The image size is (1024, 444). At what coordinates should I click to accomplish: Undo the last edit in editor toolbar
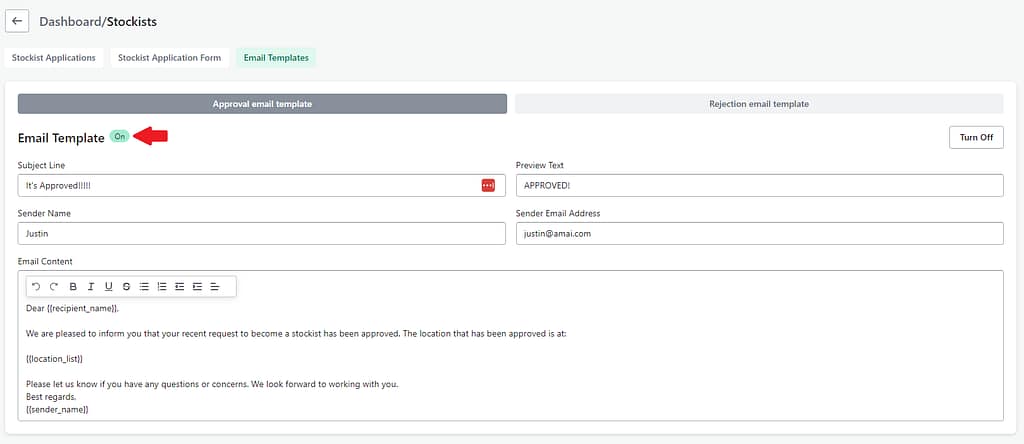coord(36,287)
